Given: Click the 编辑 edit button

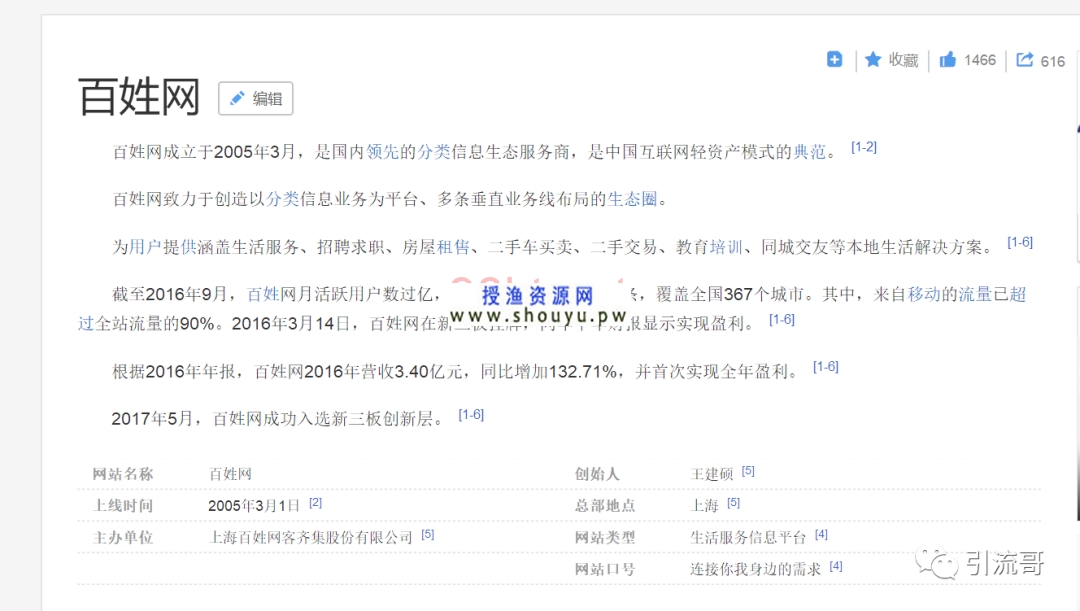Looking at the screenshot, I should pos(256,99).
